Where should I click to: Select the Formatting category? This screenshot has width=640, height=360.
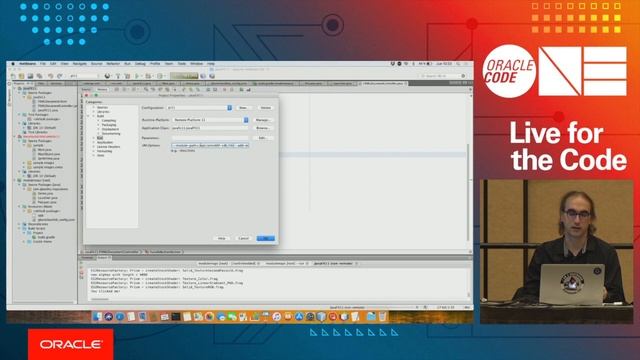pyautogui.click(x=104, y=151)
